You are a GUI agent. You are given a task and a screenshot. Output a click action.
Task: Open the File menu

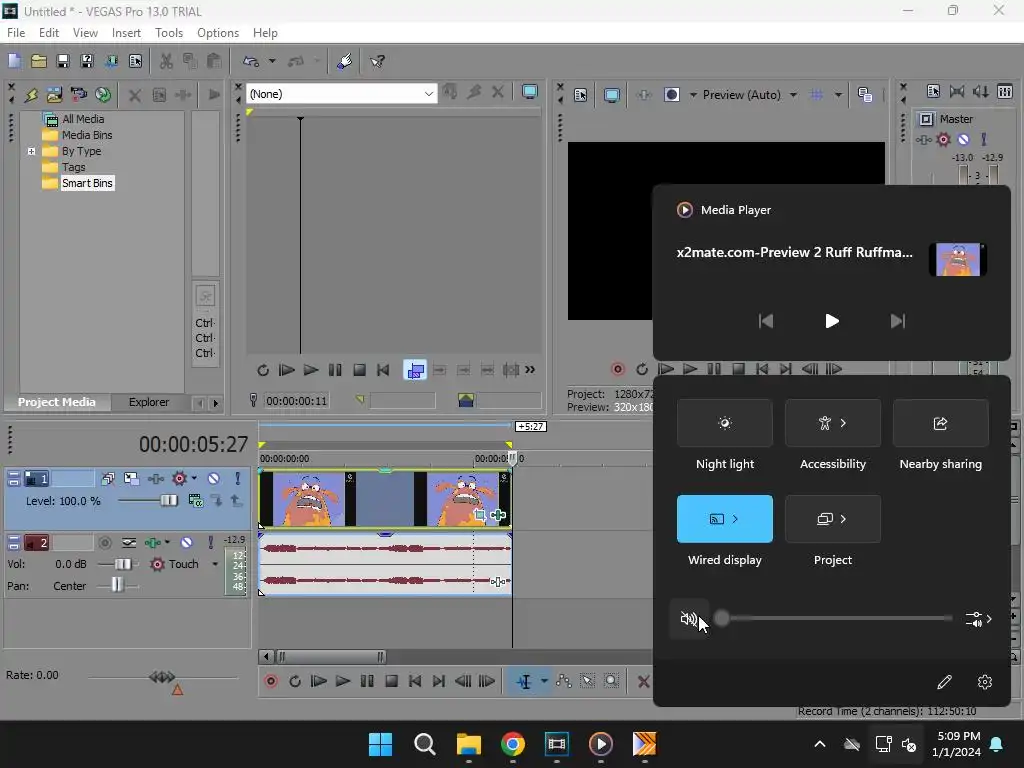(x=16, y=33)
